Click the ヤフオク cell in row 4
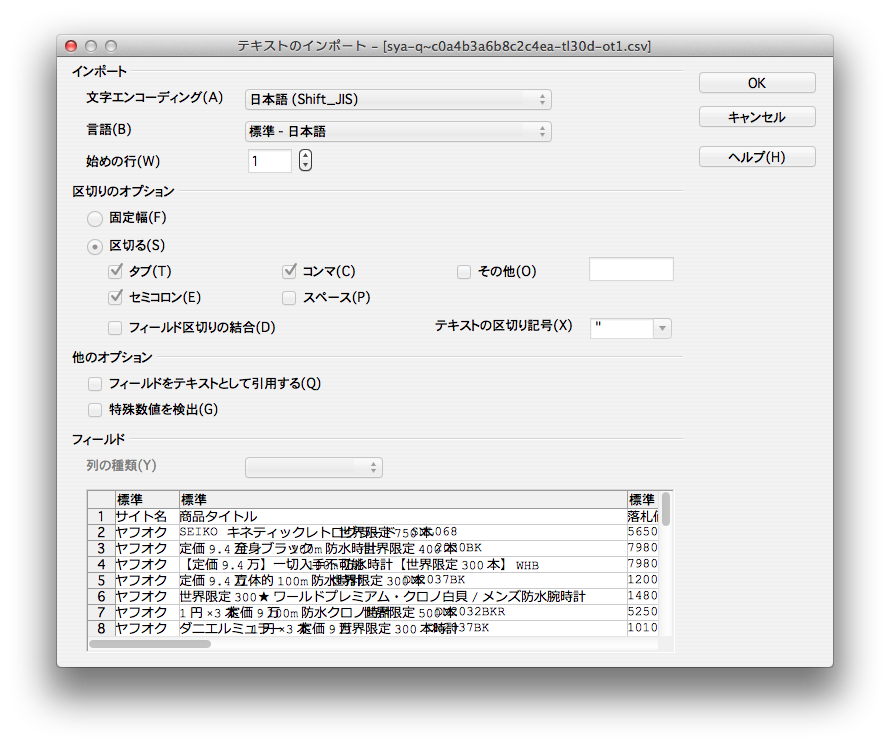890x746 pixels. point(146,564)
